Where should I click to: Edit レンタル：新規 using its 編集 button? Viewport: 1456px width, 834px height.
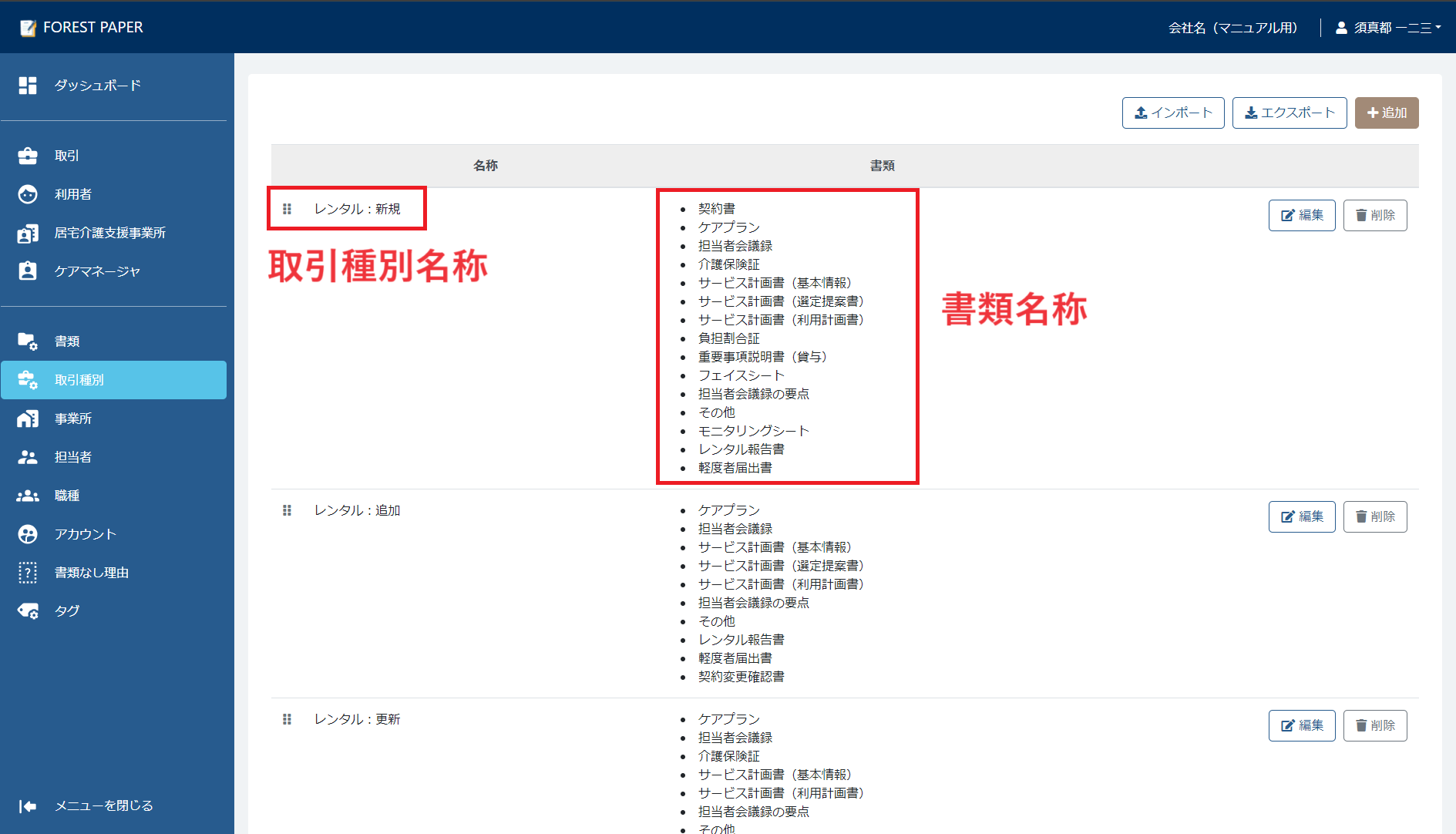click(x=1301, y=215)
